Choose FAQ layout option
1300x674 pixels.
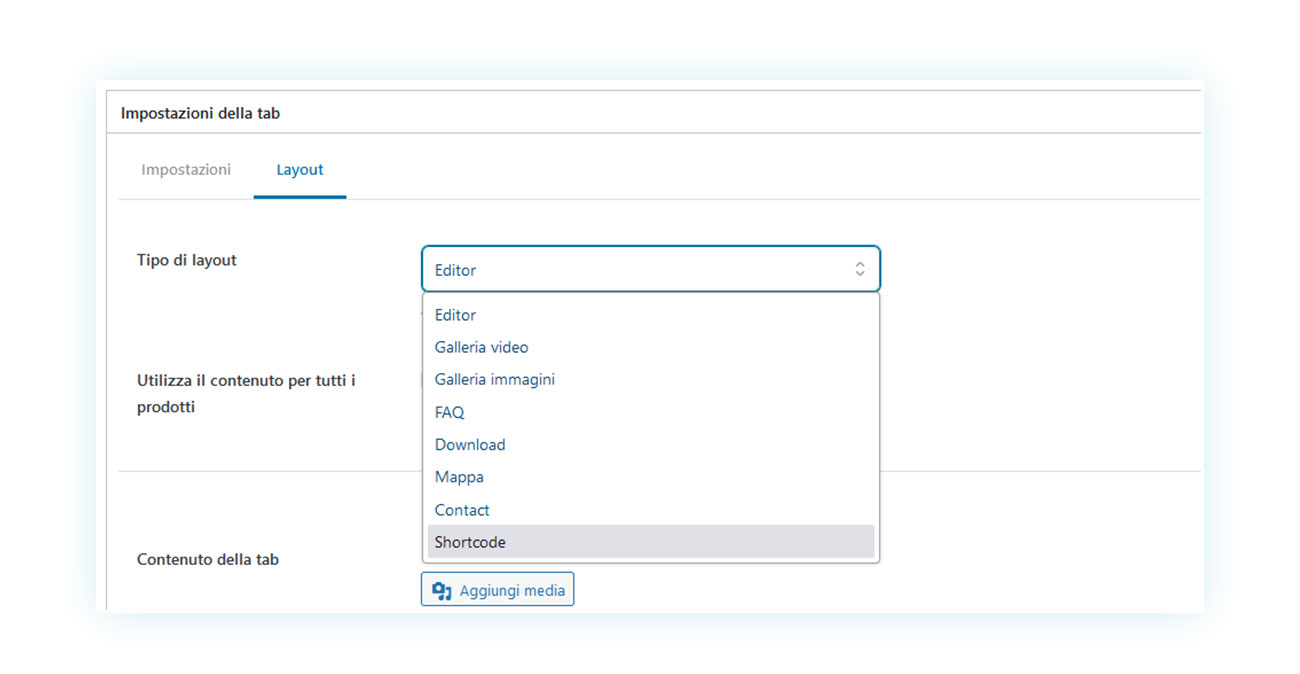(x=651, y=412)
